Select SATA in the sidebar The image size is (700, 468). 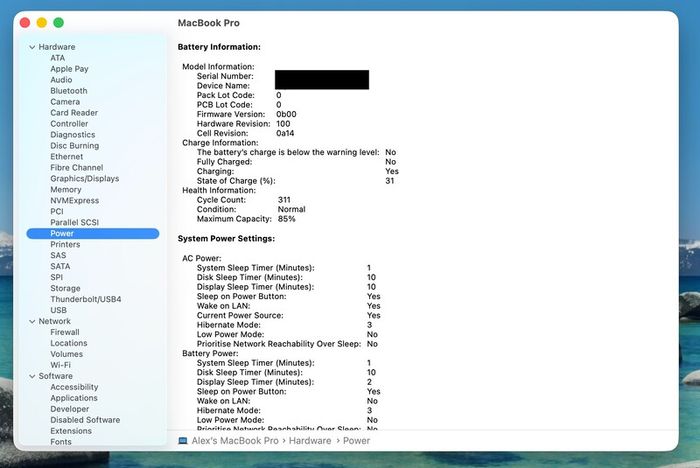point(60,266)
